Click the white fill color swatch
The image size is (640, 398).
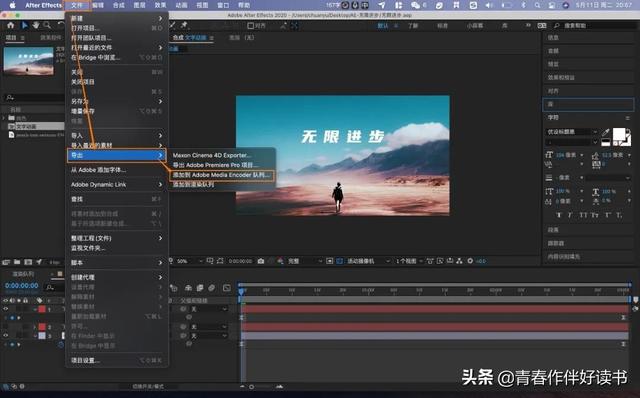click(x=618, y=134)
